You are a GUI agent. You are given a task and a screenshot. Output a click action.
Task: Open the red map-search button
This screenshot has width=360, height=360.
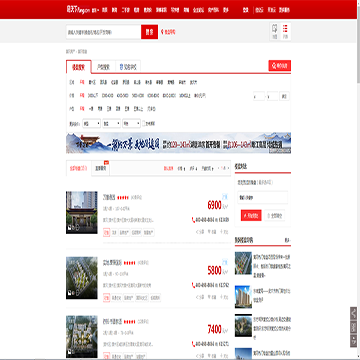click(x=280, y=66)
